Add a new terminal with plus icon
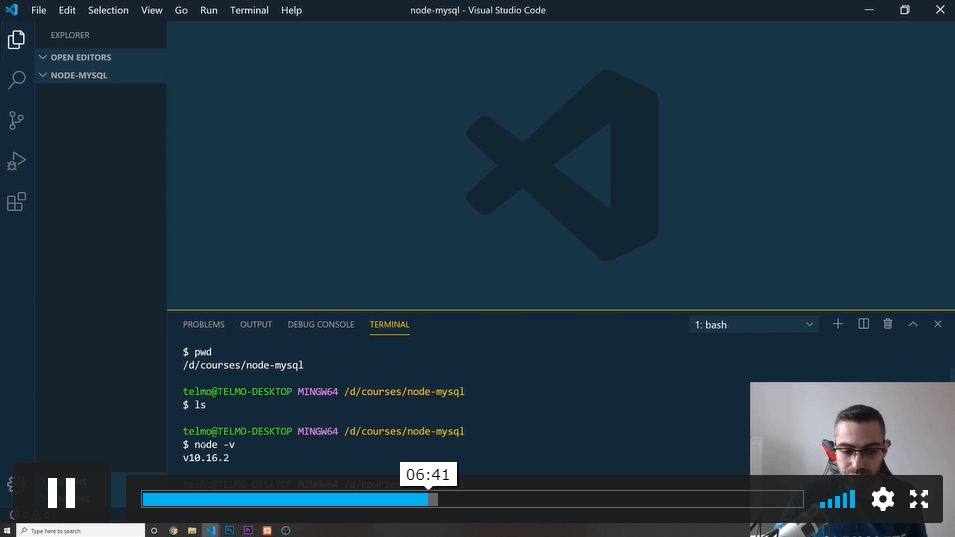955x537 pixels. pos(838,324)
